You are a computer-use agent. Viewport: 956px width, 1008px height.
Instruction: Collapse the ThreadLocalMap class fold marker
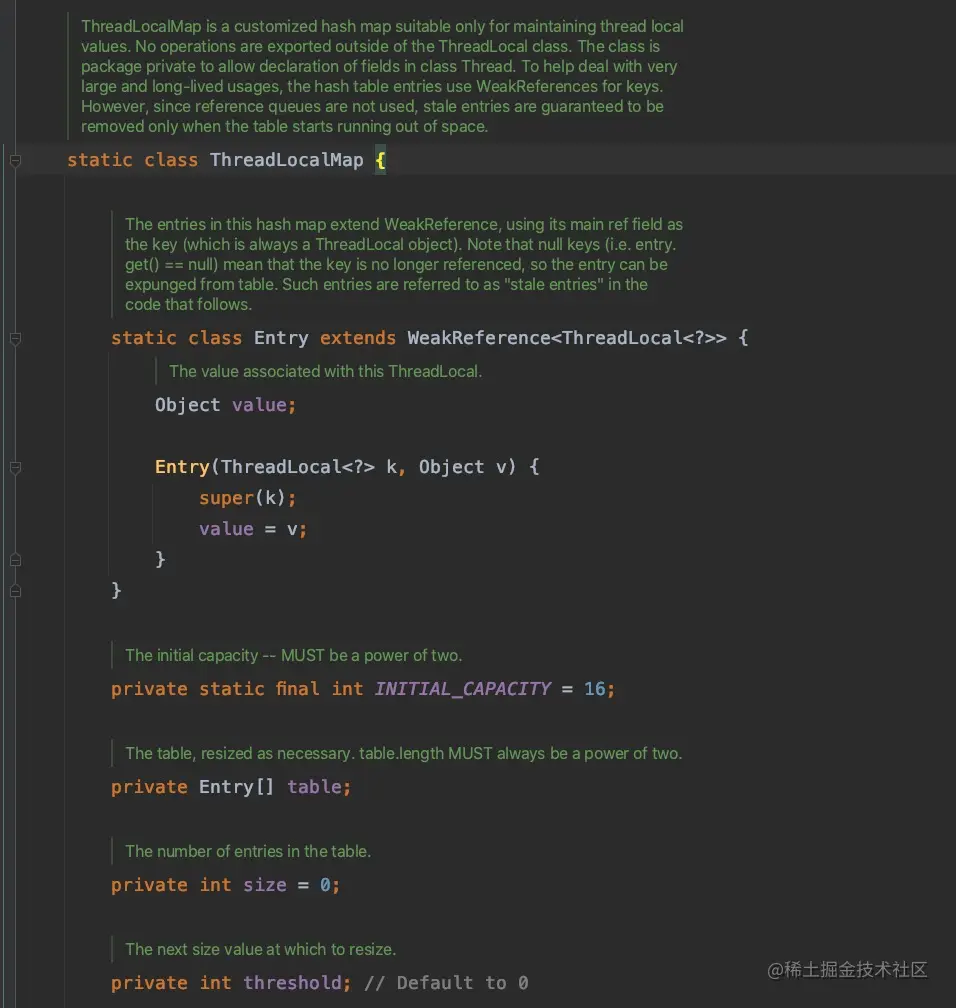[x=15, y=161]
